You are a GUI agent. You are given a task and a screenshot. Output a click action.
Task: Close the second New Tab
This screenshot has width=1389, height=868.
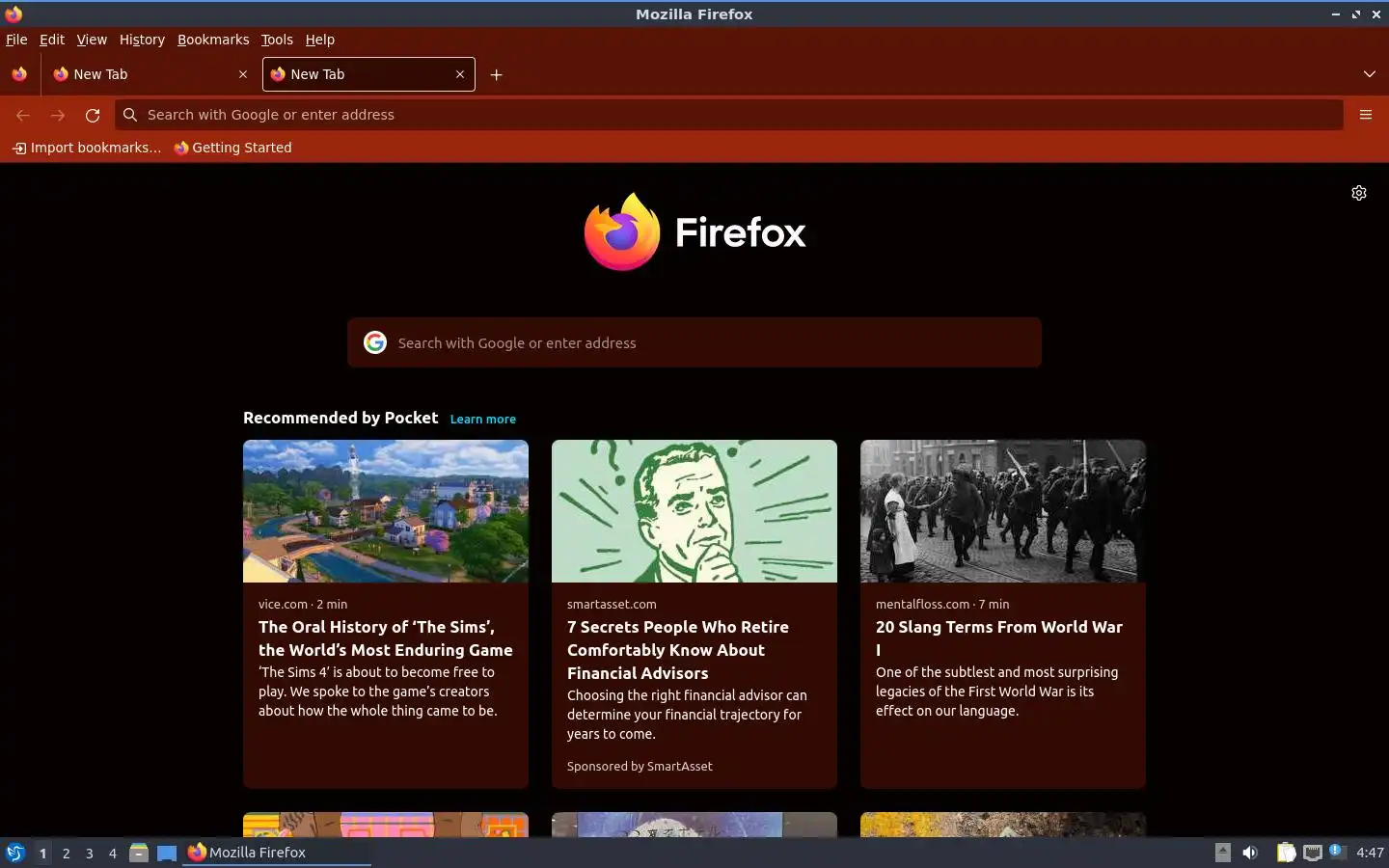point(460,74)
